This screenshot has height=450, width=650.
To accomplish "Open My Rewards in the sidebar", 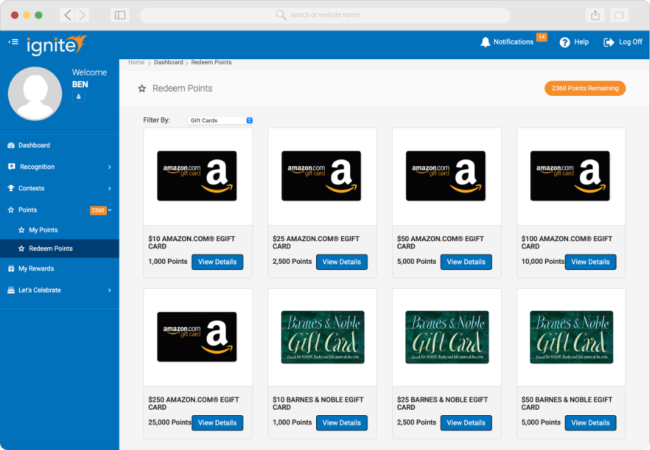I will pyautogui.click(x=59, y=269).
